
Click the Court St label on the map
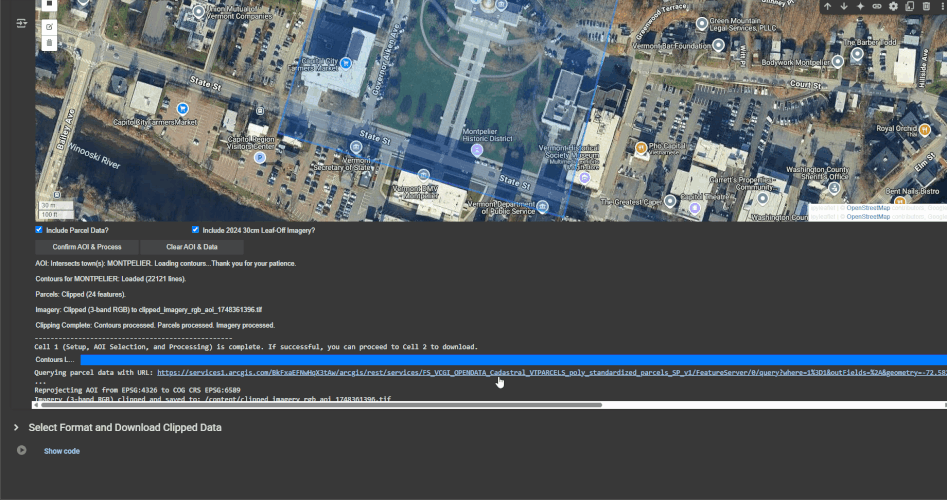point(805,85)
